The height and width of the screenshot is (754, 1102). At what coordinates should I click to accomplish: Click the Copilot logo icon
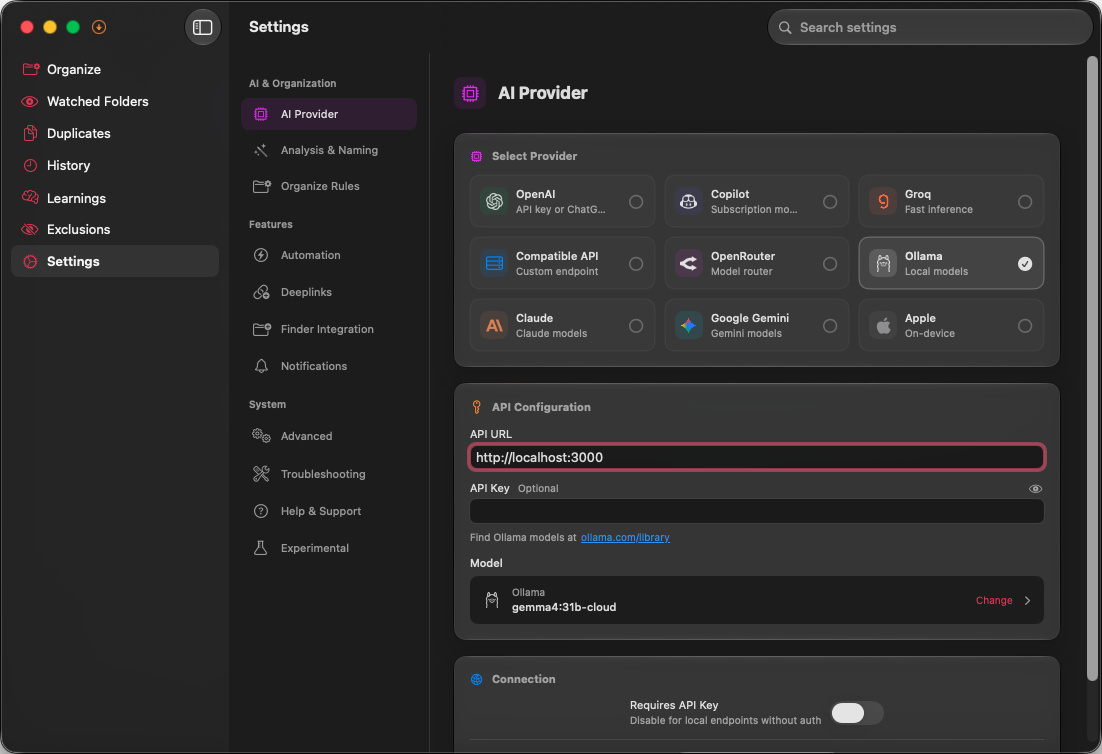coord(689,202)
